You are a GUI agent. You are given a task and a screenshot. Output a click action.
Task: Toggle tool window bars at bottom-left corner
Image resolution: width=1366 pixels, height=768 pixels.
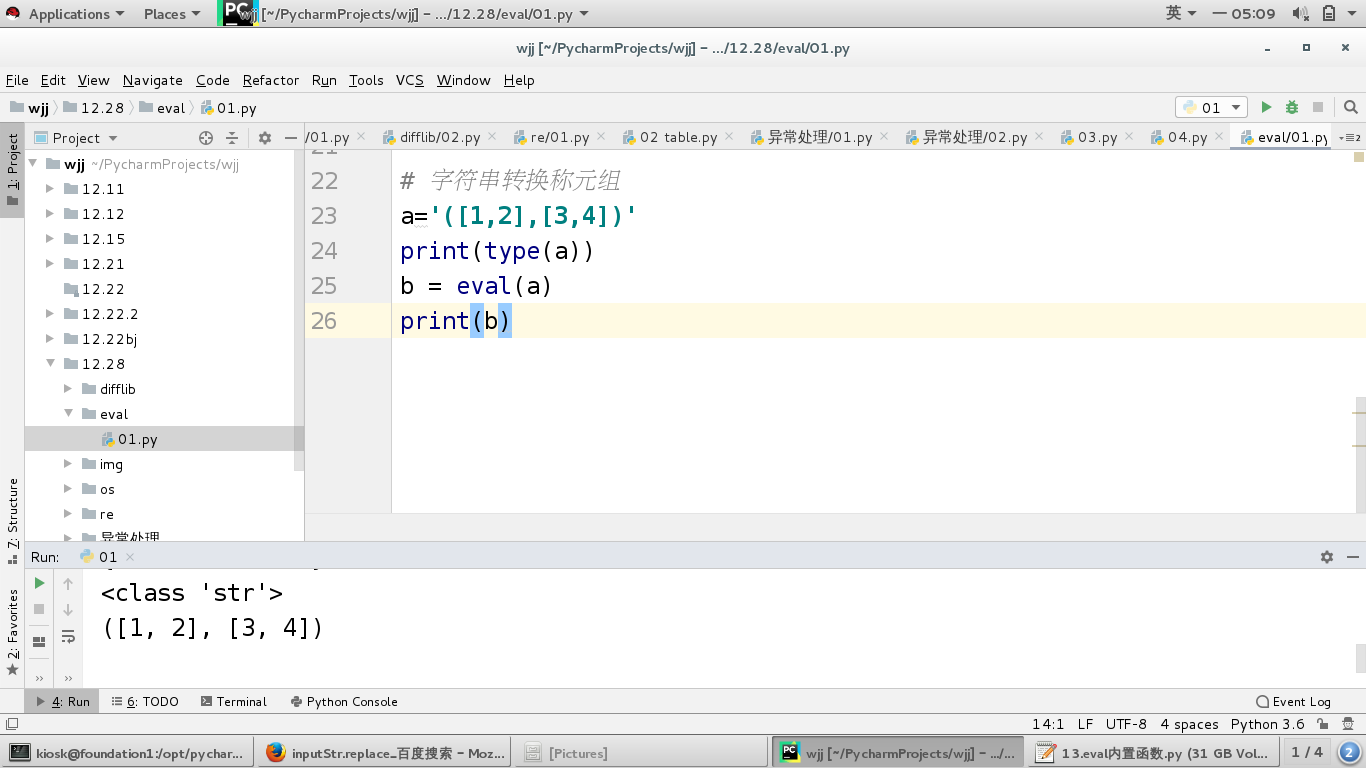tap(11, 724)
